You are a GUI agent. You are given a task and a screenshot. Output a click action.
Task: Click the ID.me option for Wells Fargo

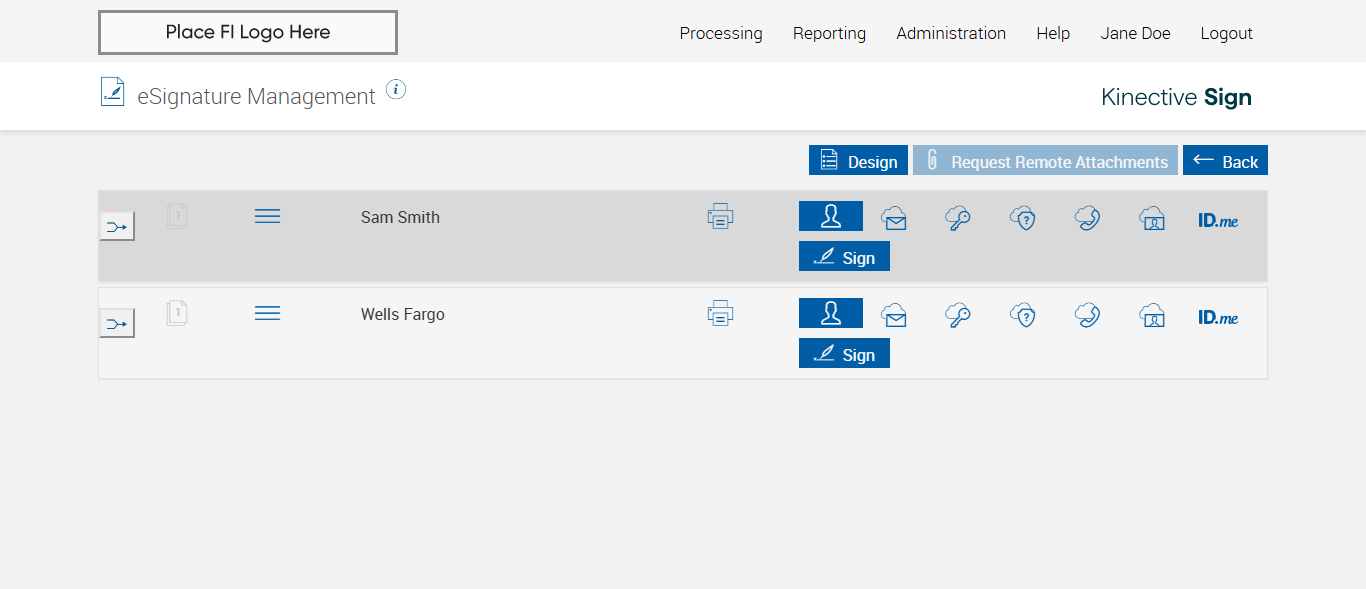tap(1218, 317)
